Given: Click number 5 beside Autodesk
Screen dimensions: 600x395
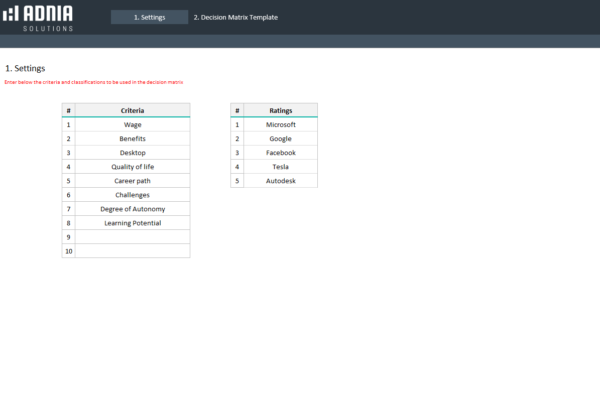Looking at the screenshot, I should click(x=237, y=181).
